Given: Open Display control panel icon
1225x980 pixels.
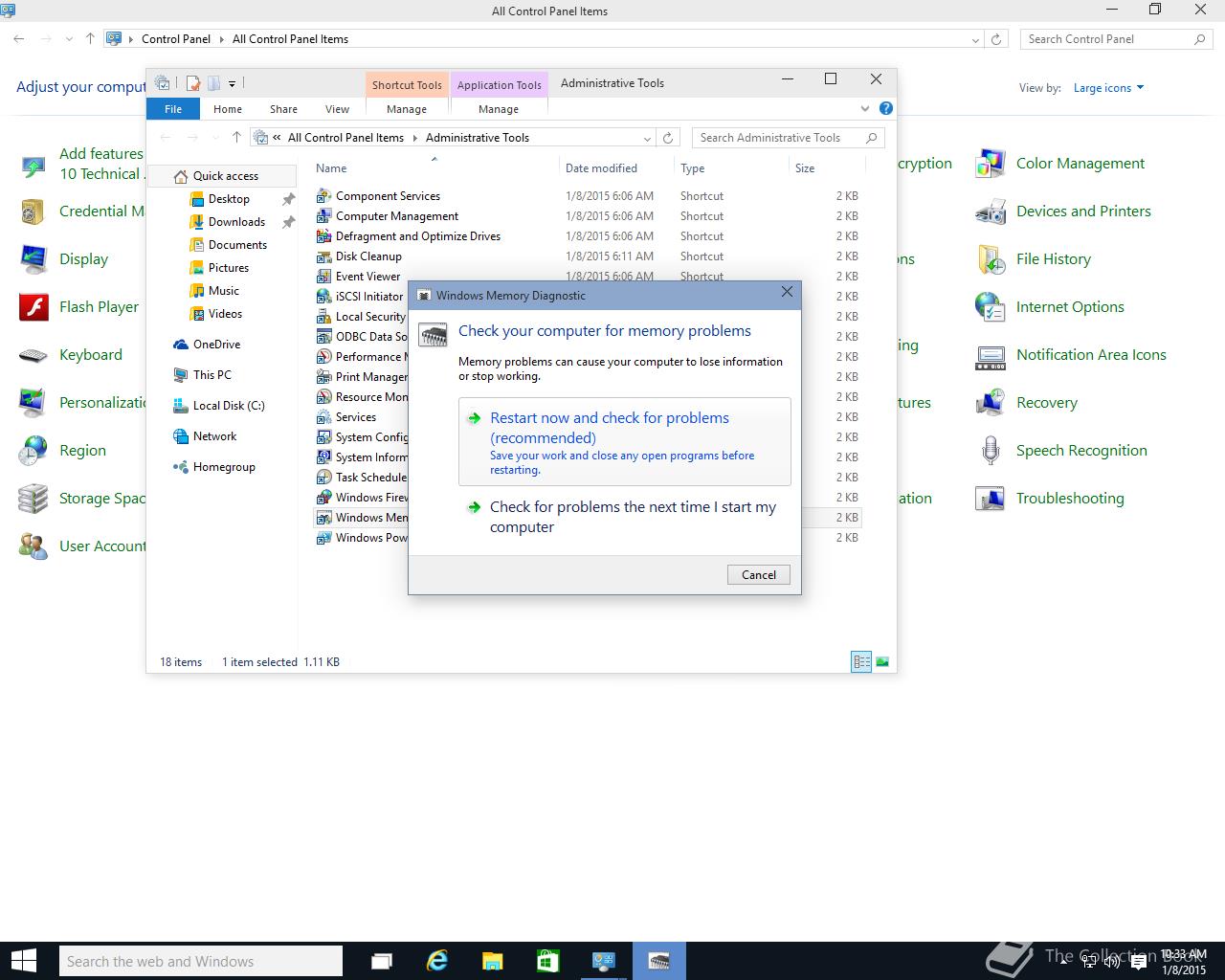Looking at the screenshot, I should 33,259.
